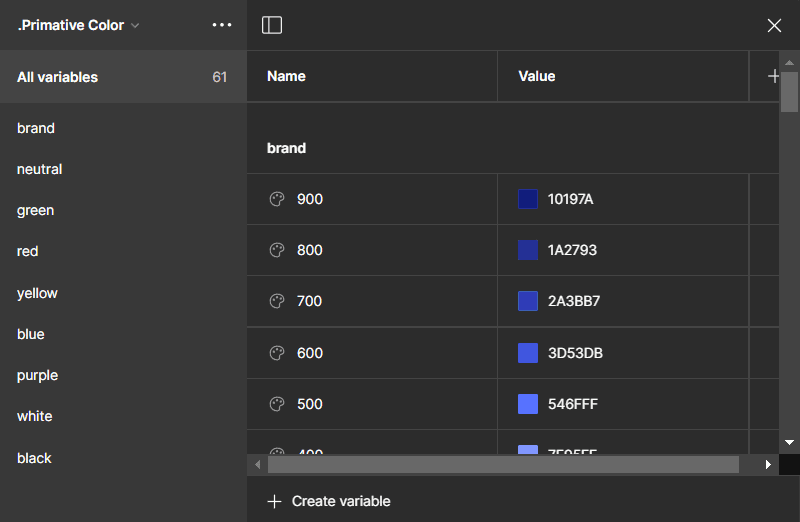Toggle the sidebar panel icon
Viewport: 800px width, 522px height.
point(272,25)
